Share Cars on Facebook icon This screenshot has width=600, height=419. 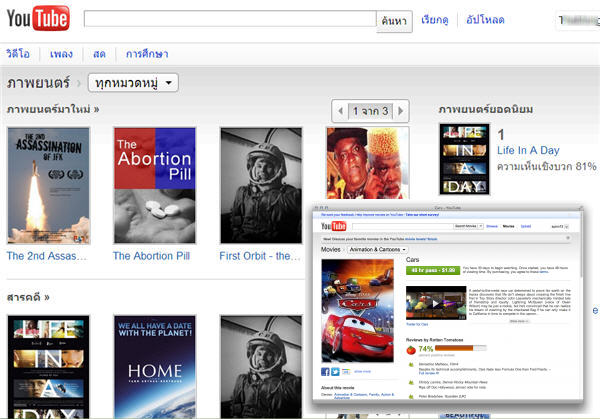[325, 372]
